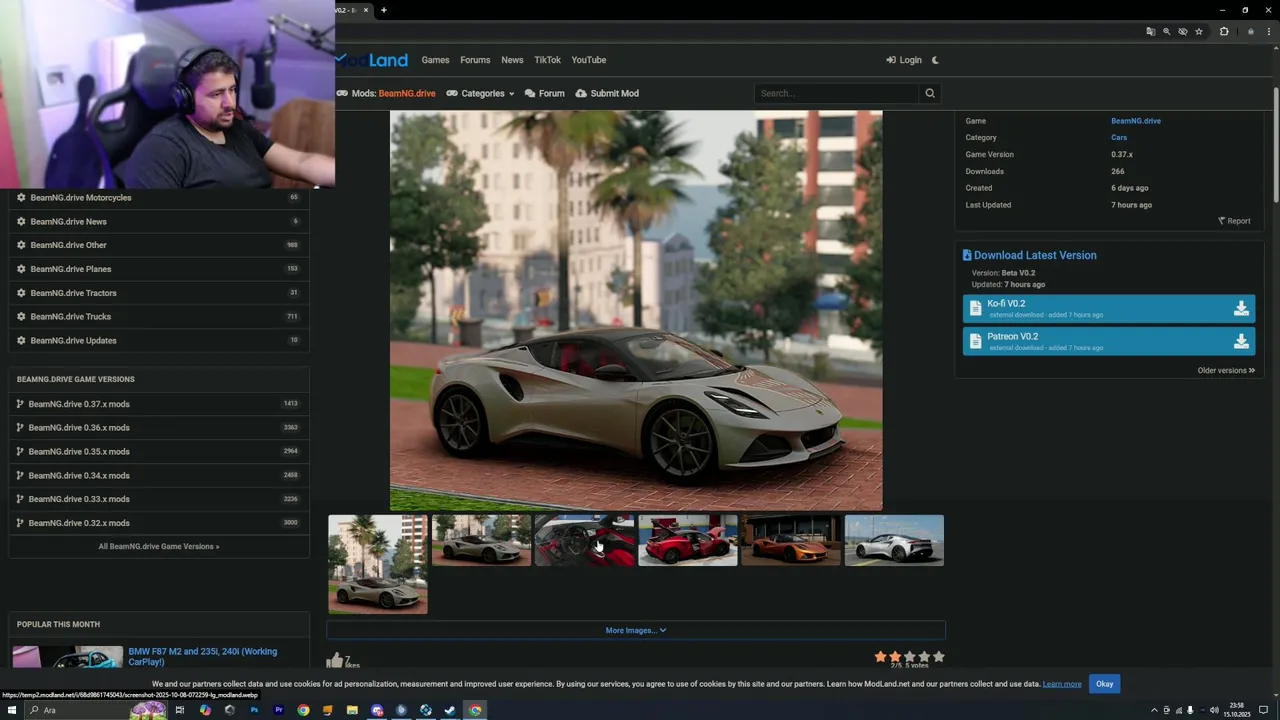Click Learn more in cookie notice
The height and width of the screenshot is (720, 1280).
pos(1062,684)
